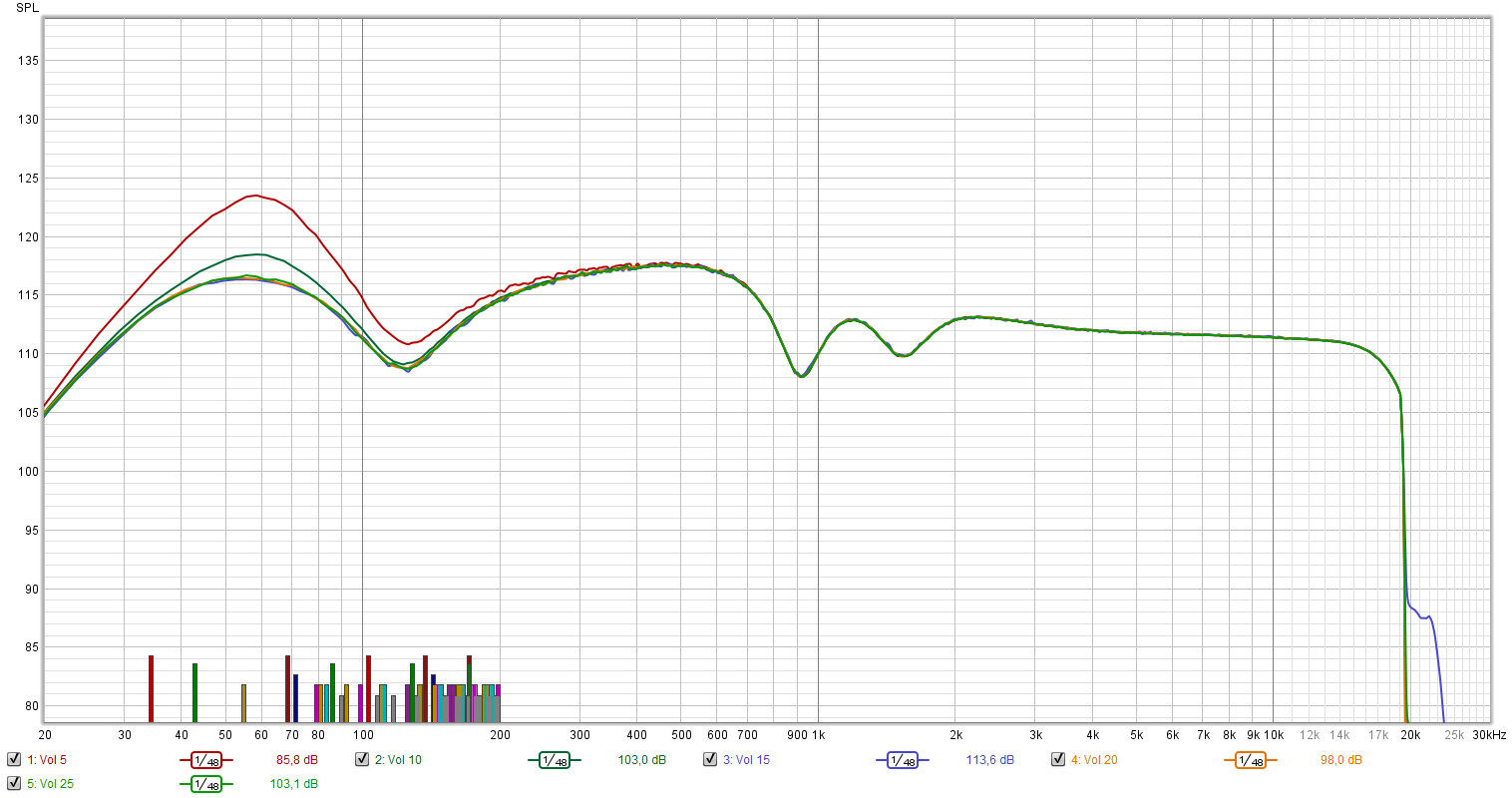
Task: Select the '4: Vol 20' trace label
Action: [1094, 760]
